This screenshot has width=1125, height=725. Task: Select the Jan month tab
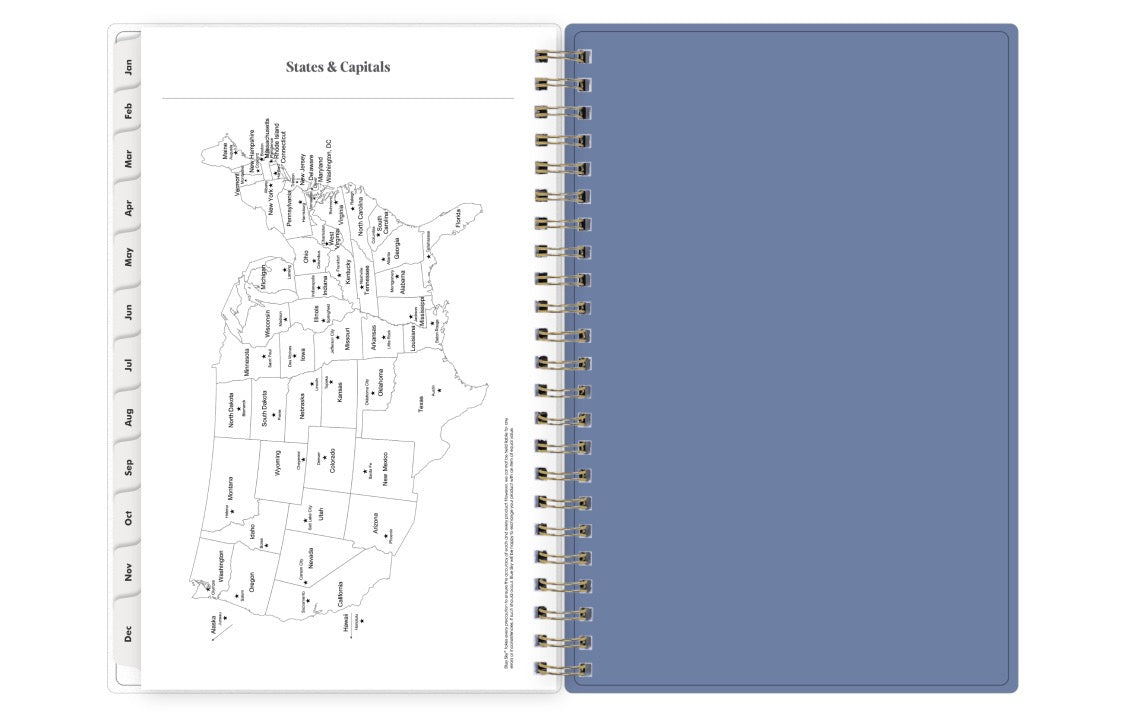(x=128, y=68)
